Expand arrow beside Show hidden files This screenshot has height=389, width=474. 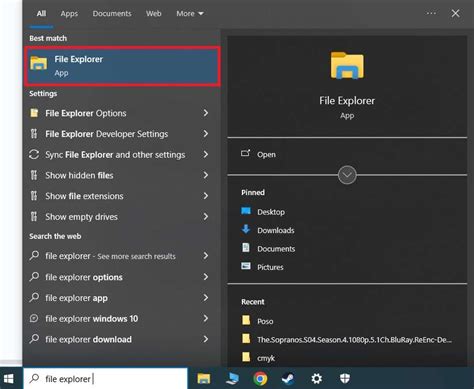(206, 175)
